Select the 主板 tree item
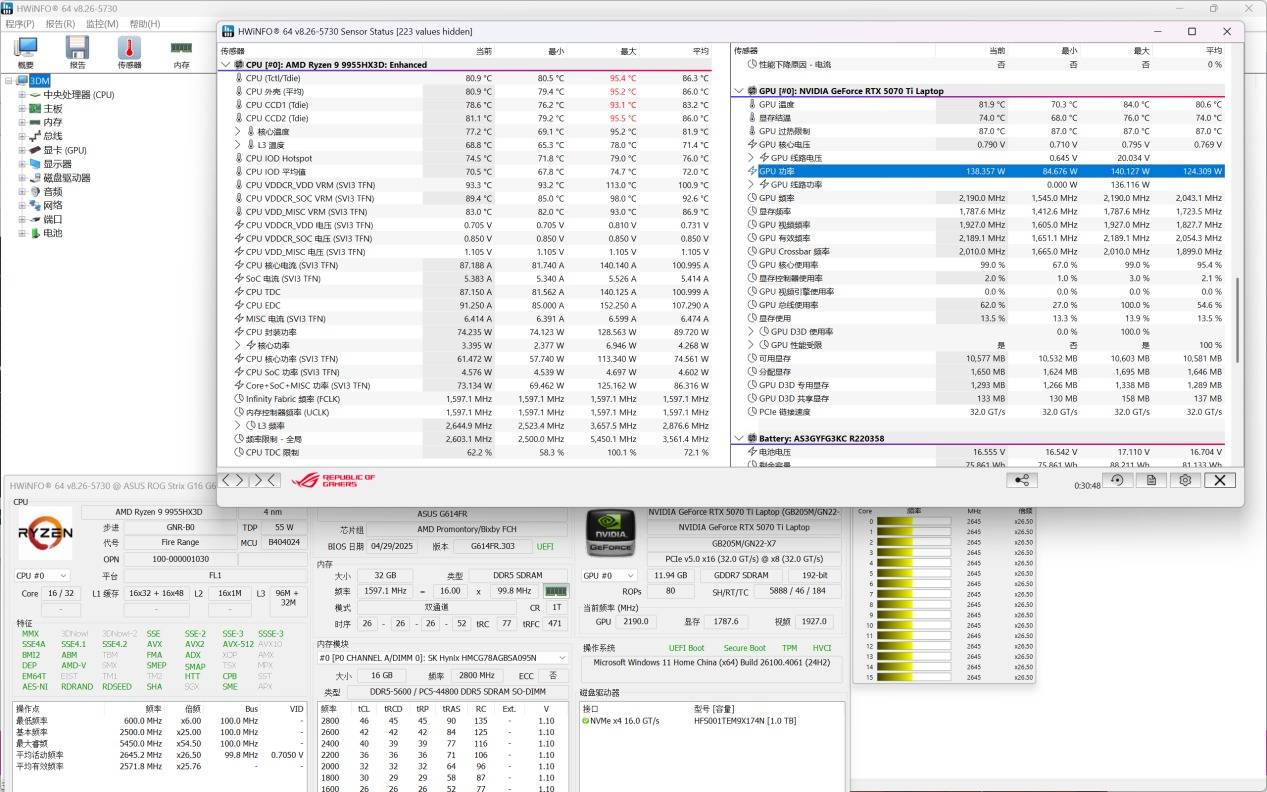The image size is (1267, 792). [x=53, y=109]
